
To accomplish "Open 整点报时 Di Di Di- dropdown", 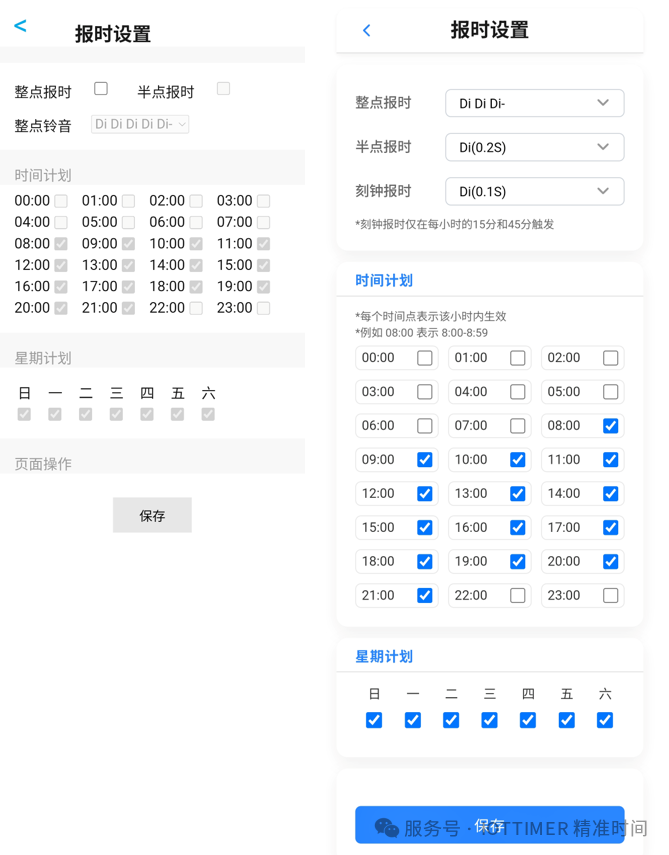I will [x=534, y=103].
